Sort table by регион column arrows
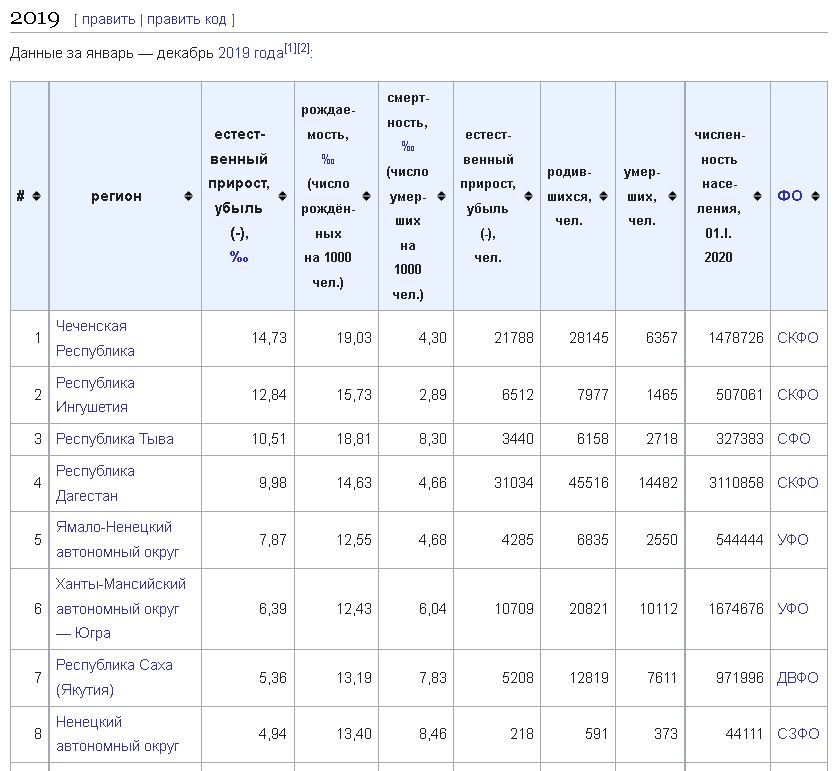The width and height of the screenshot is (838, 771). 188,196
